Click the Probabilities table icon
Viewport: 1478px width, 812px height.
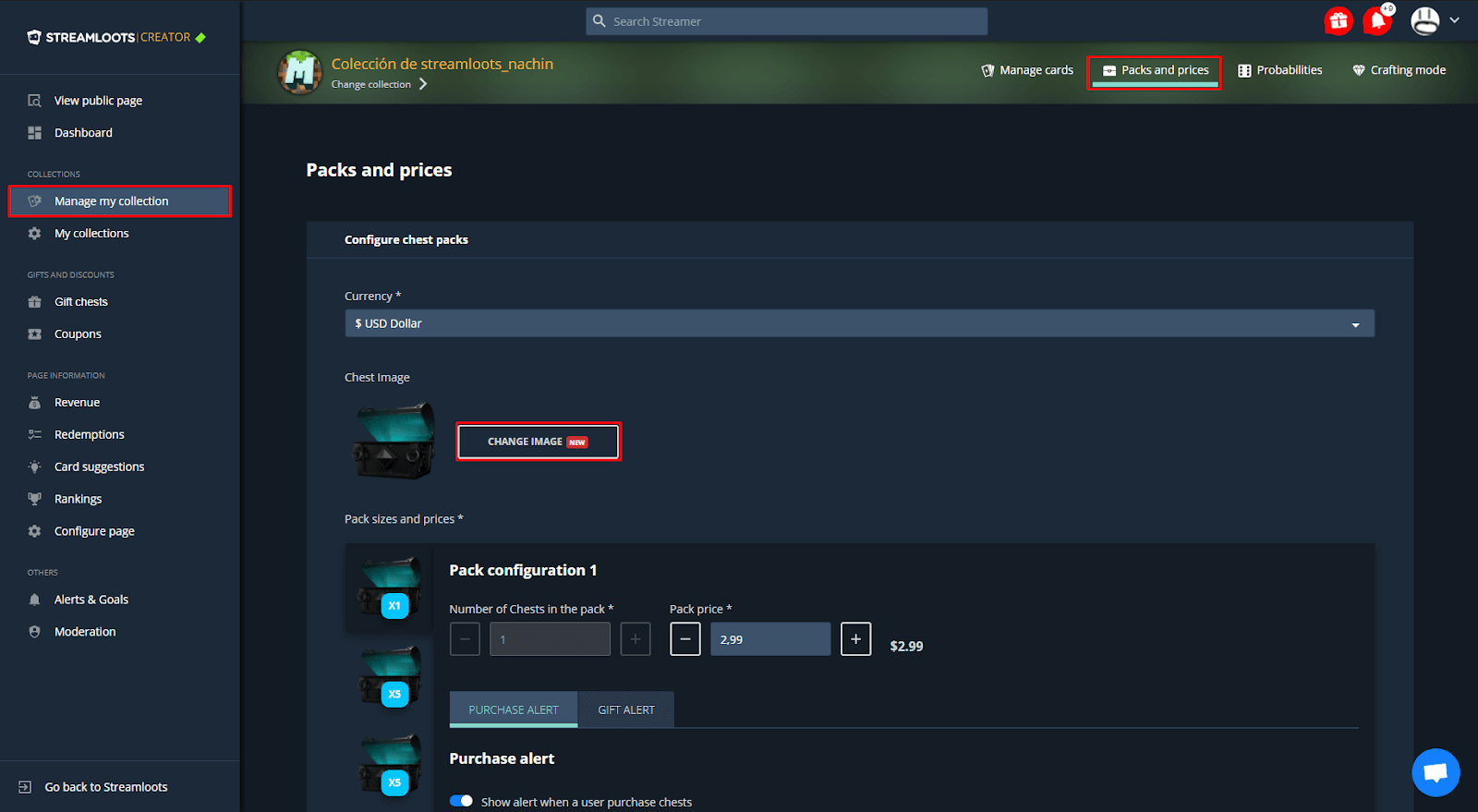click(x=1244, y=70)
